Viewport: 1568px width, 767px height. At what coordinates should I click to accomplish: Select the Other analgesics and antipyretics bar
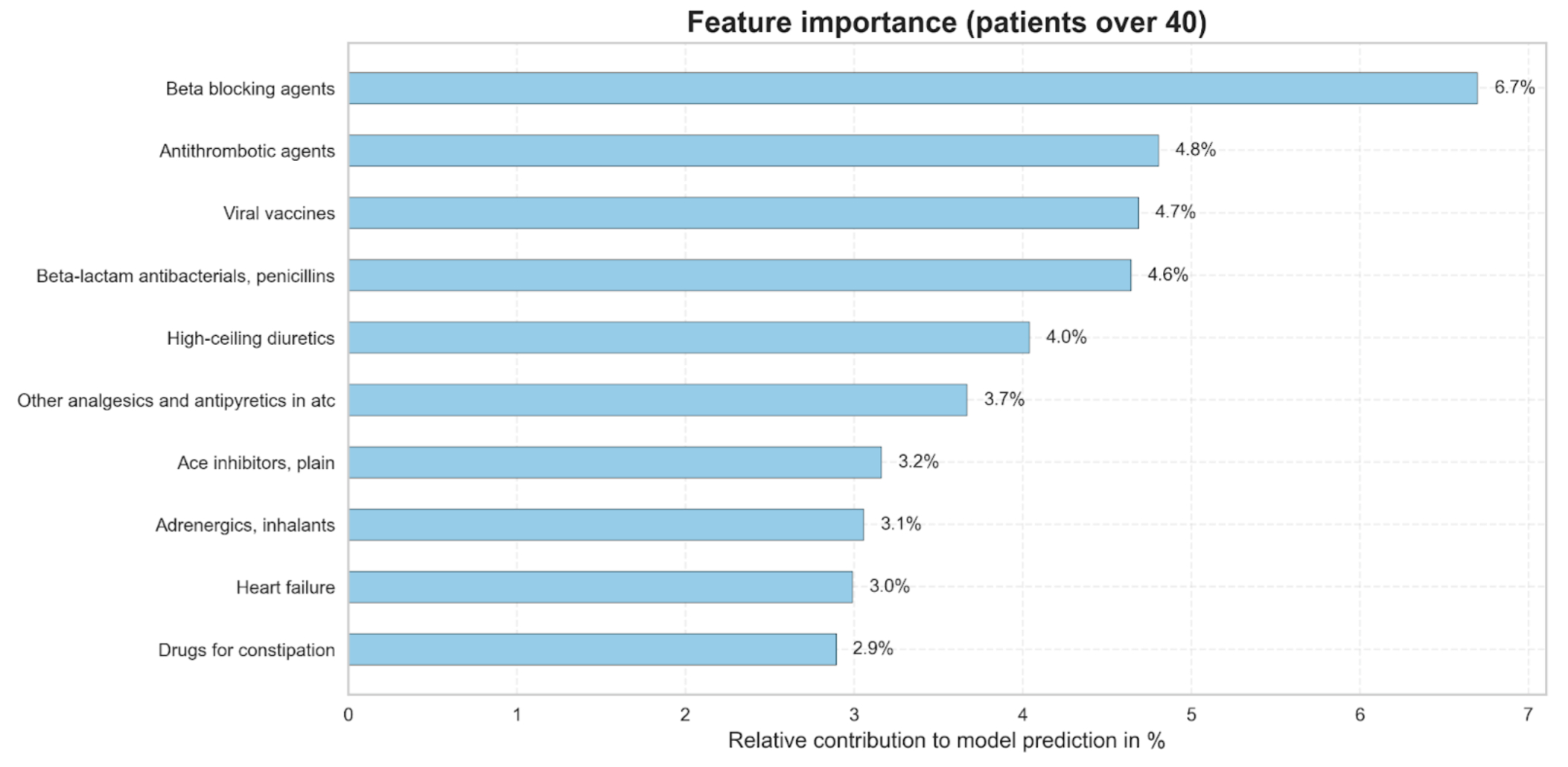coord(657,400)
